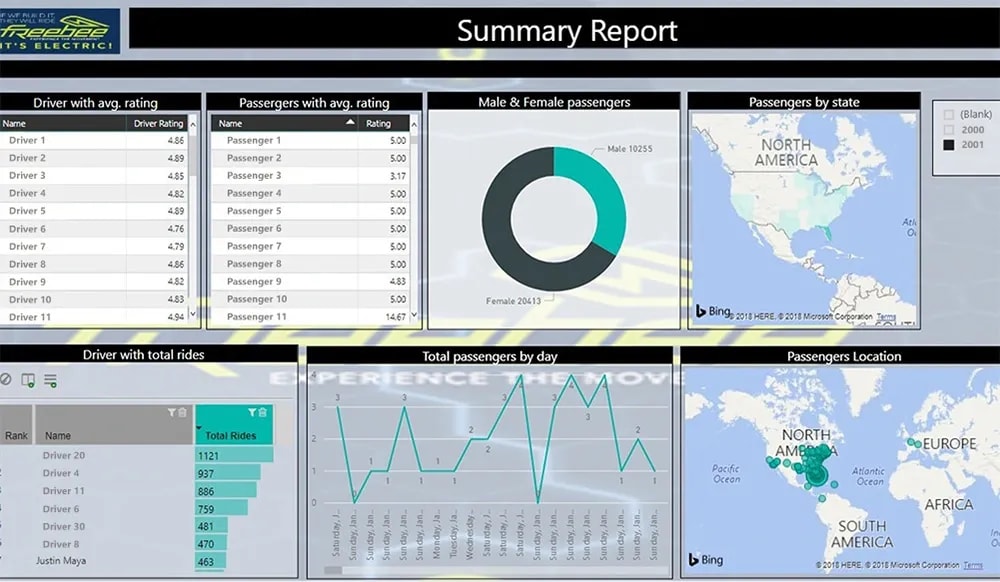Tick the 2000 checkbox in the year filter
Viewport: 1000px width, 582px height.
pos(949,130)
